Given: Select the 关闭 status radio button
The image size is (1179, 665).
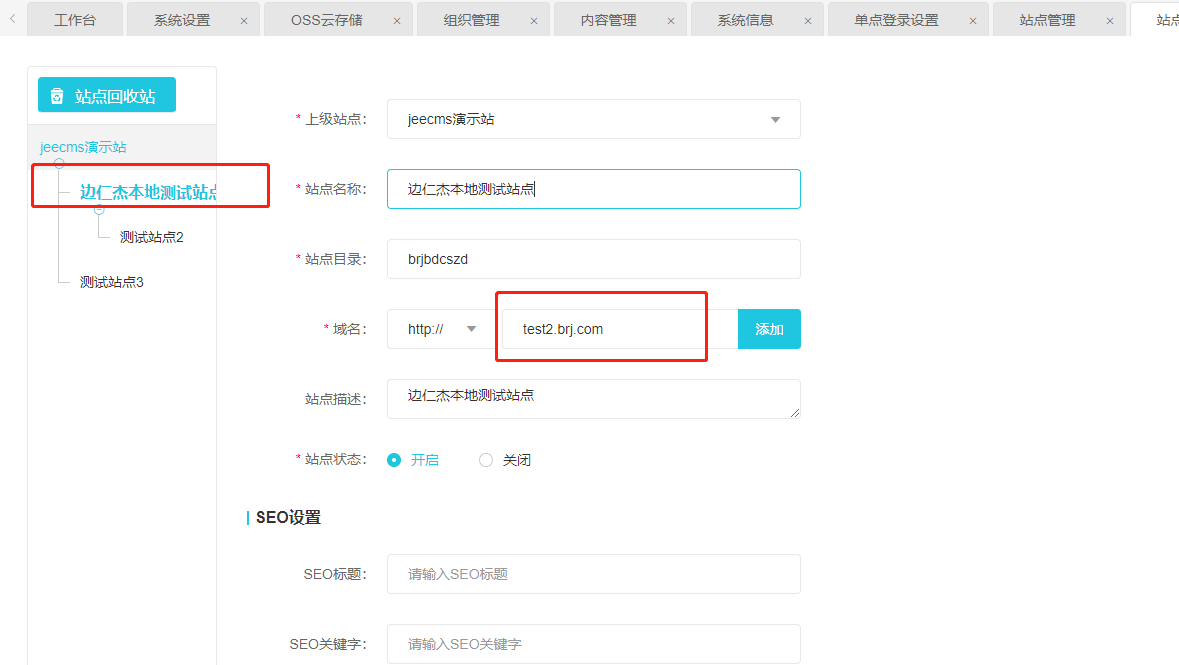Looking at the screenshot, I should (486, 460).
